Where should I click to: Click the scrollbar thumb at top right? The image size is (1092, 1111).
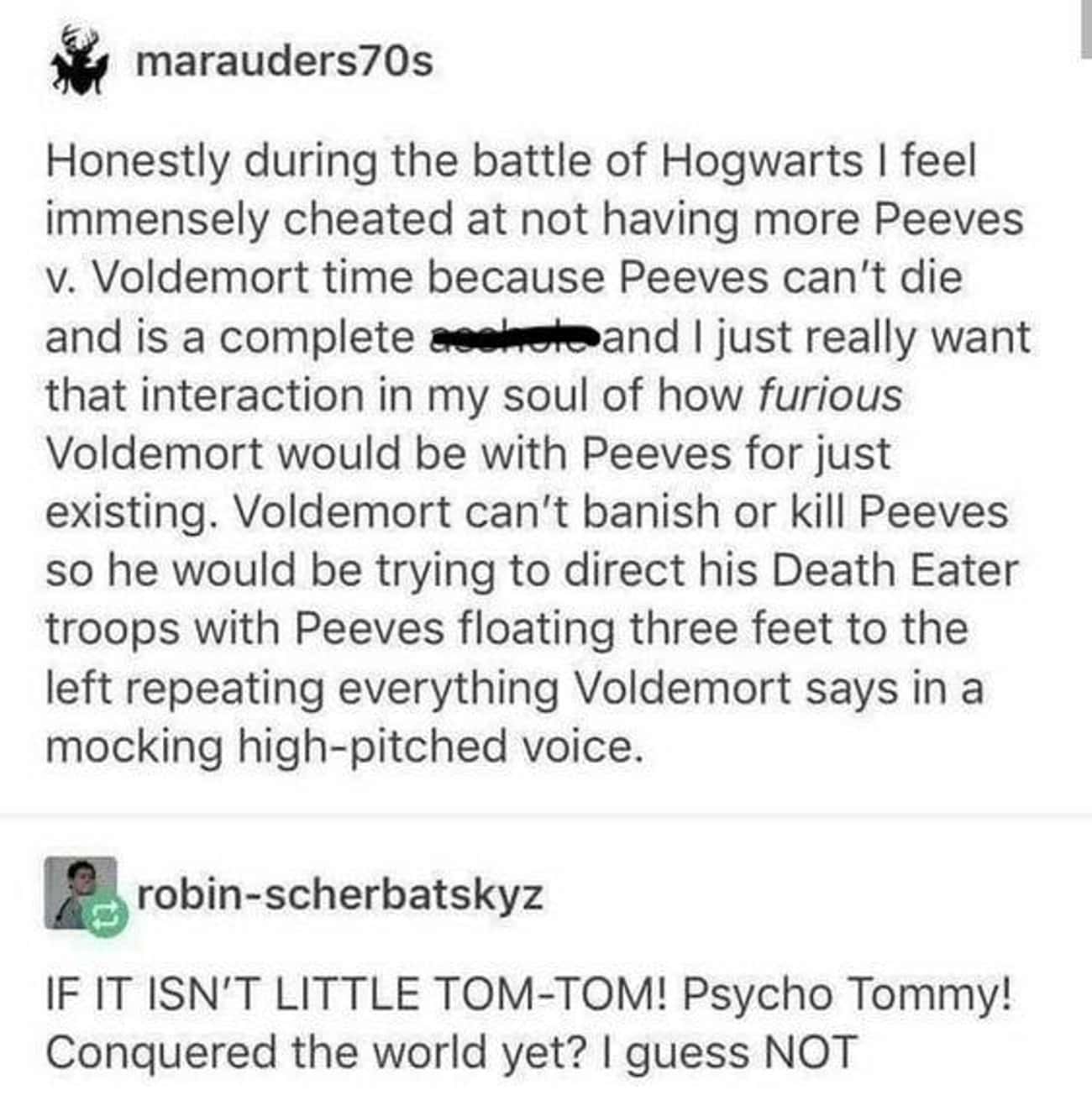click(1085, 29)
